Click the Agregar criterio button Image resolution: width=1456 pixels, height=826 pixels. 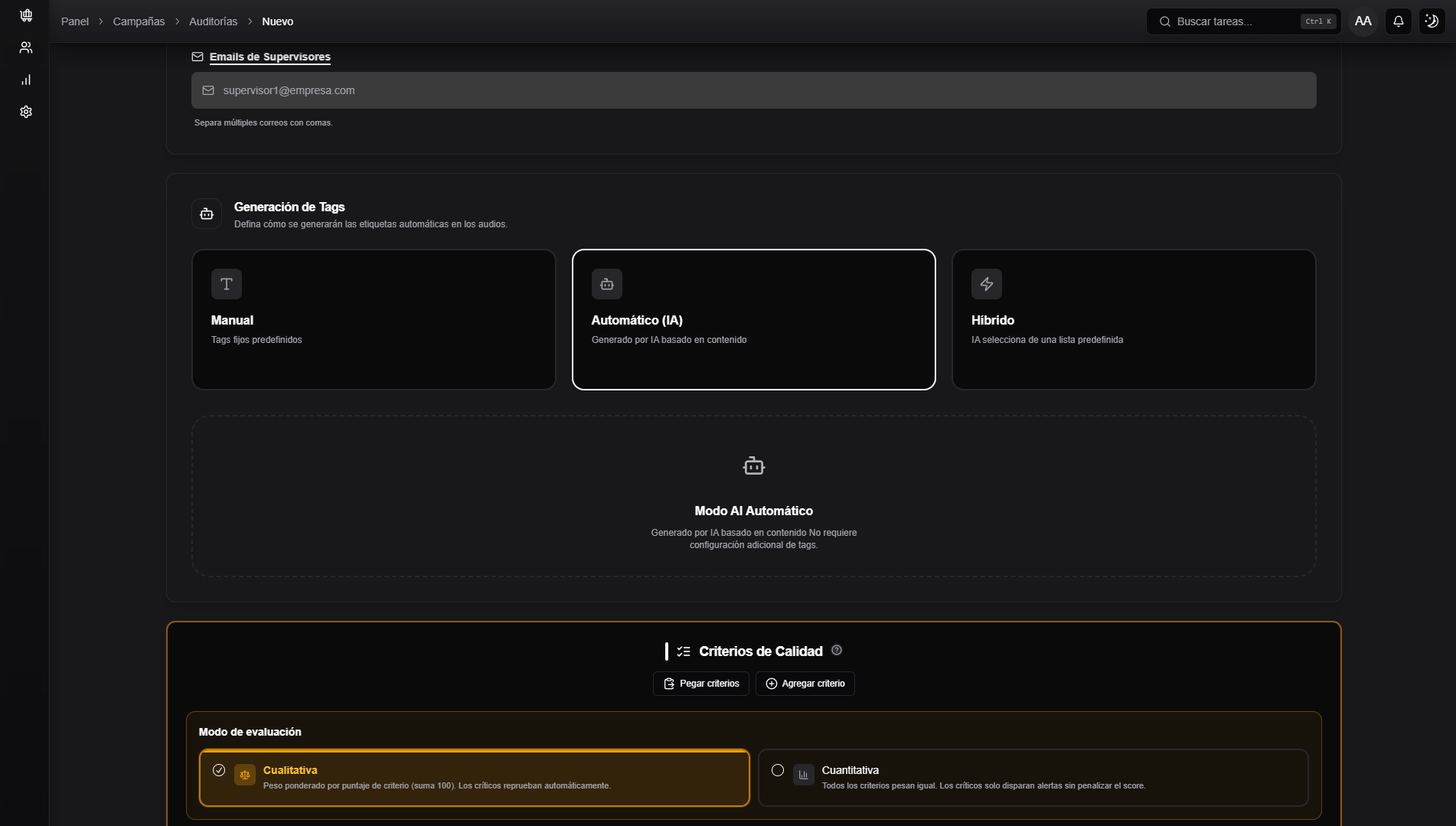click(805, 684)
